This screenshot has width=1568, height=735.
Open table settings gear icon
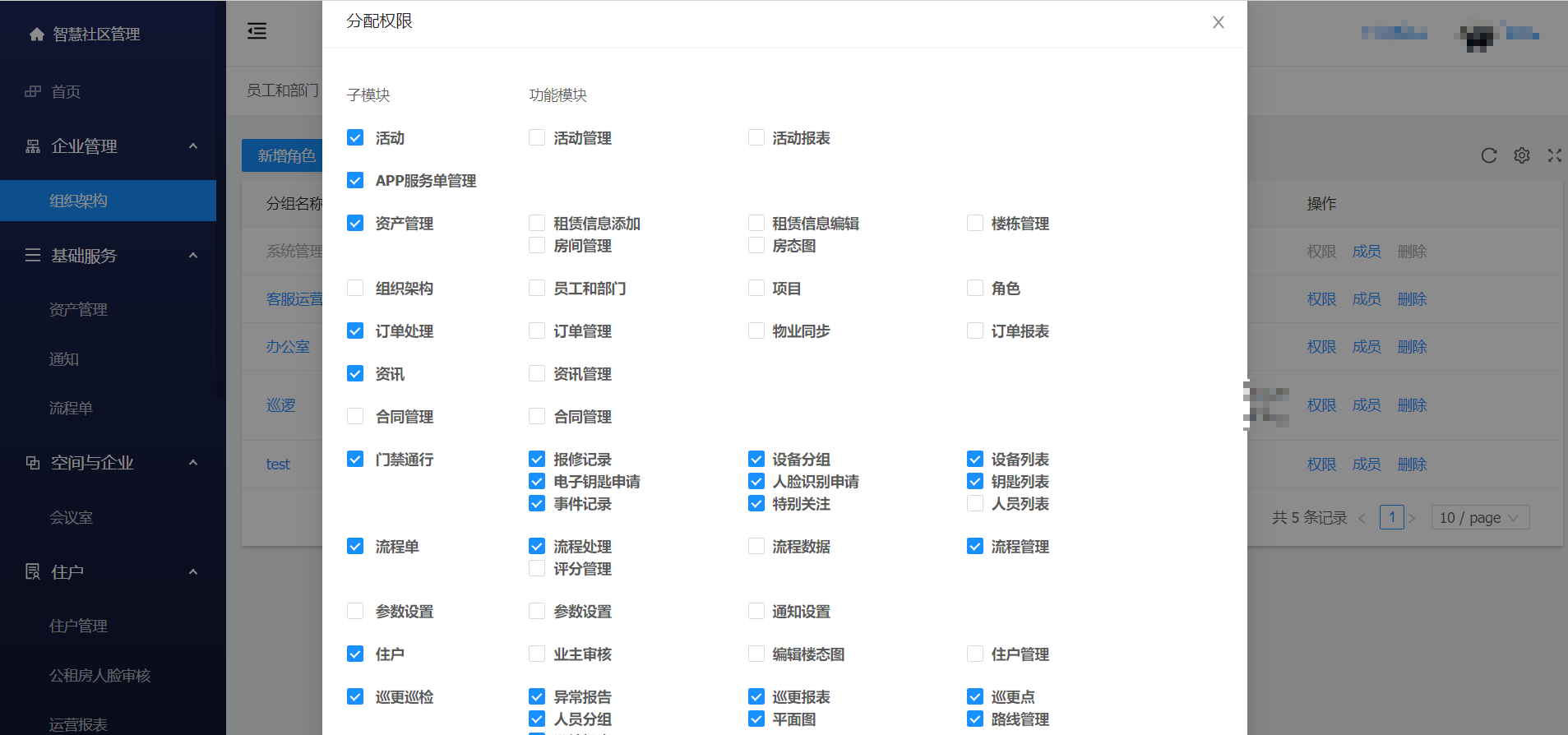click(1521, 155)
